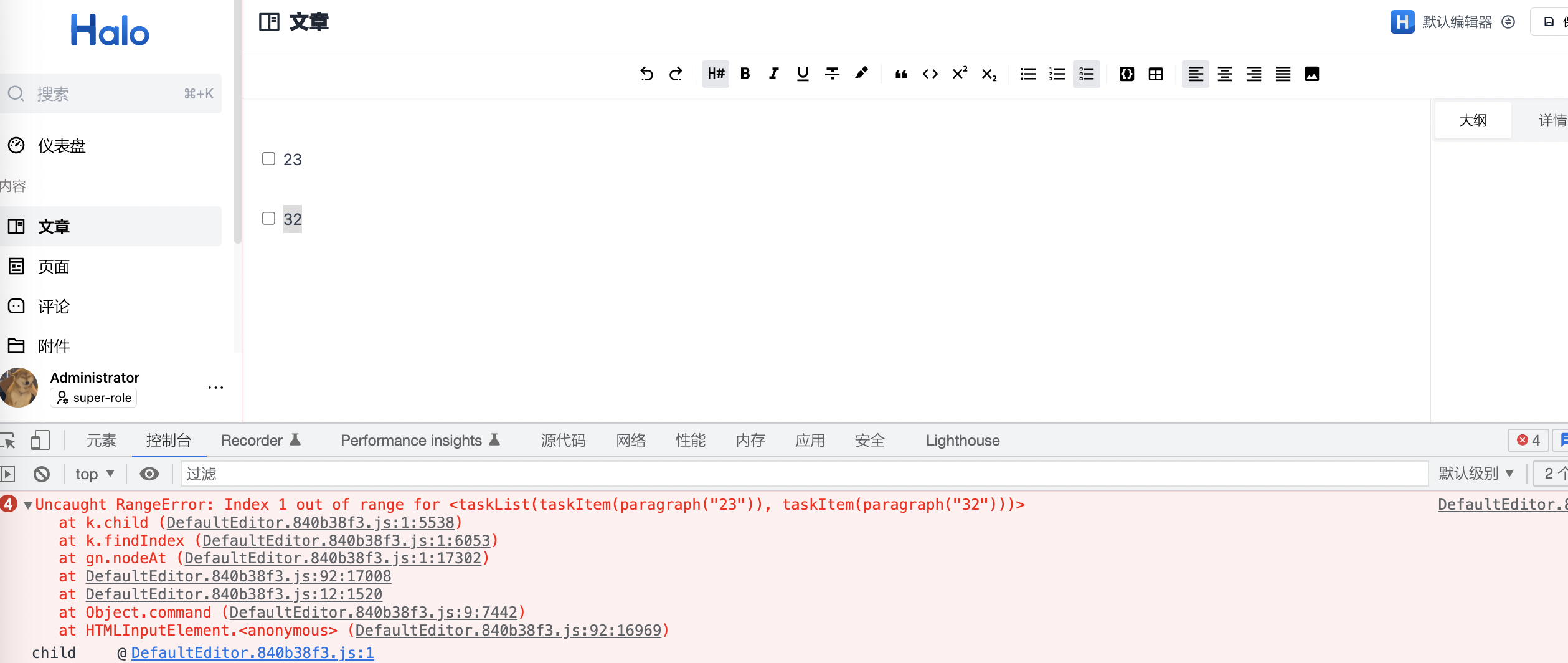Viewport: 1568px width, 663px height.
Task: Toggle the task list button
Action: pos(1087,74)
